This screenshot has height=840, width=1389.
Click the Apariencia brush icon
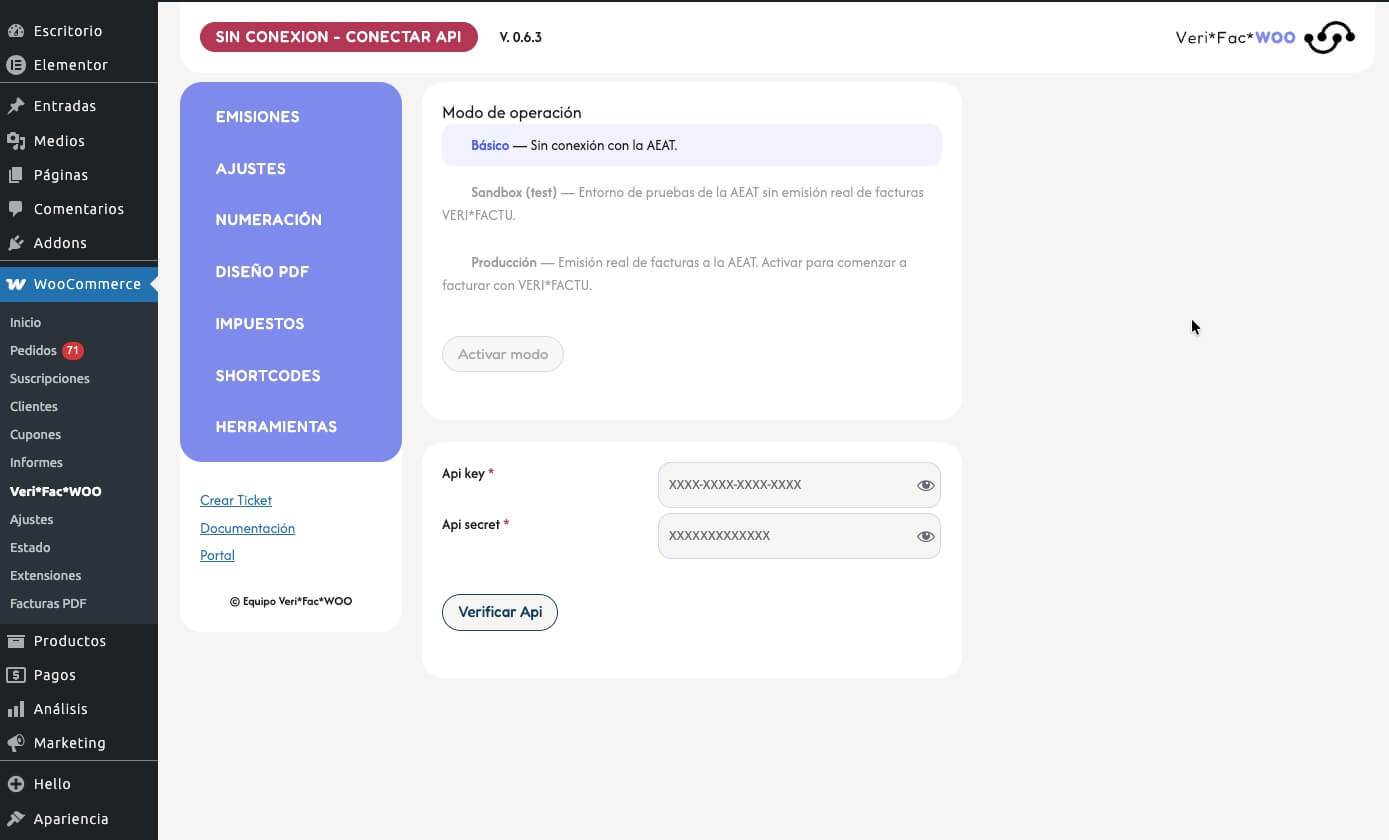pos(16,819)
